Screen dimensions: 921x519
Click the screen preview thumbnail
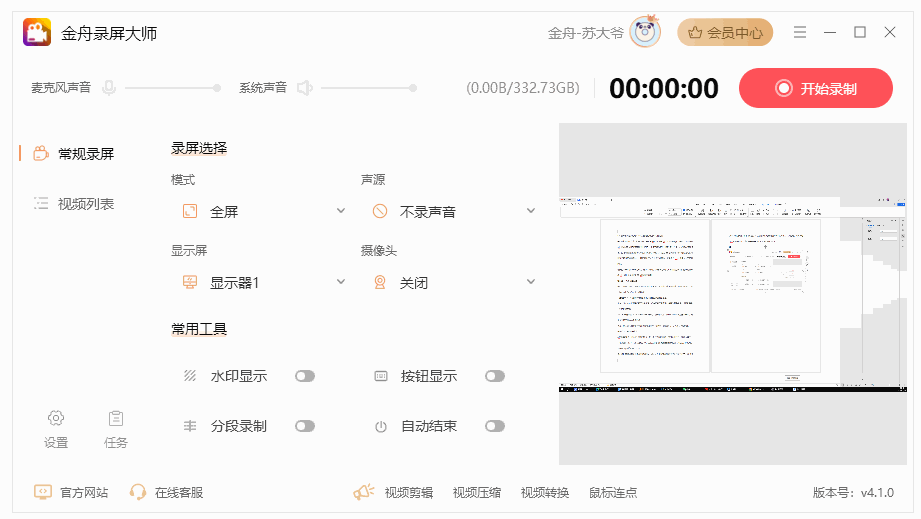pyautogui.click(x=732, y=294)
